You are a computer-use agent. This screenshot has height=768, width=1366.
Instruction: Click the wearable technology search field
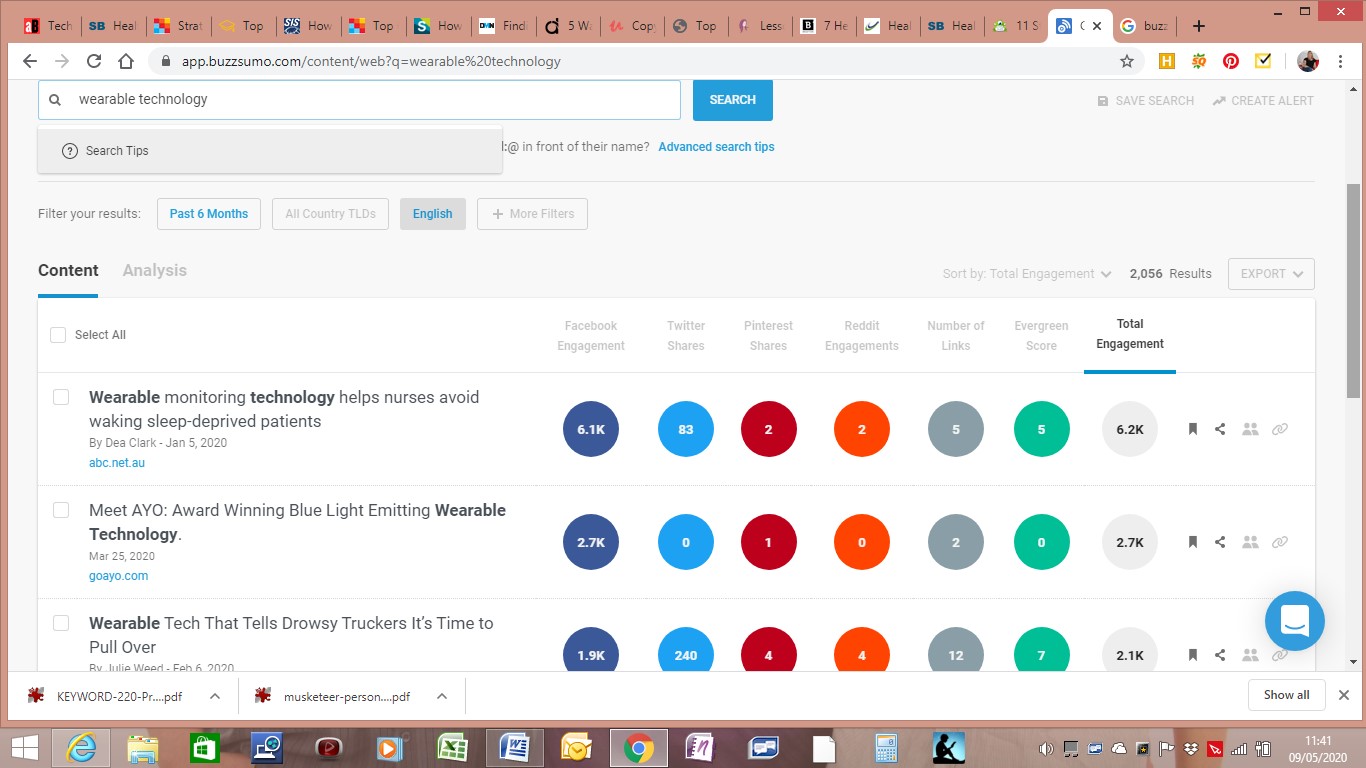(370, 100)
